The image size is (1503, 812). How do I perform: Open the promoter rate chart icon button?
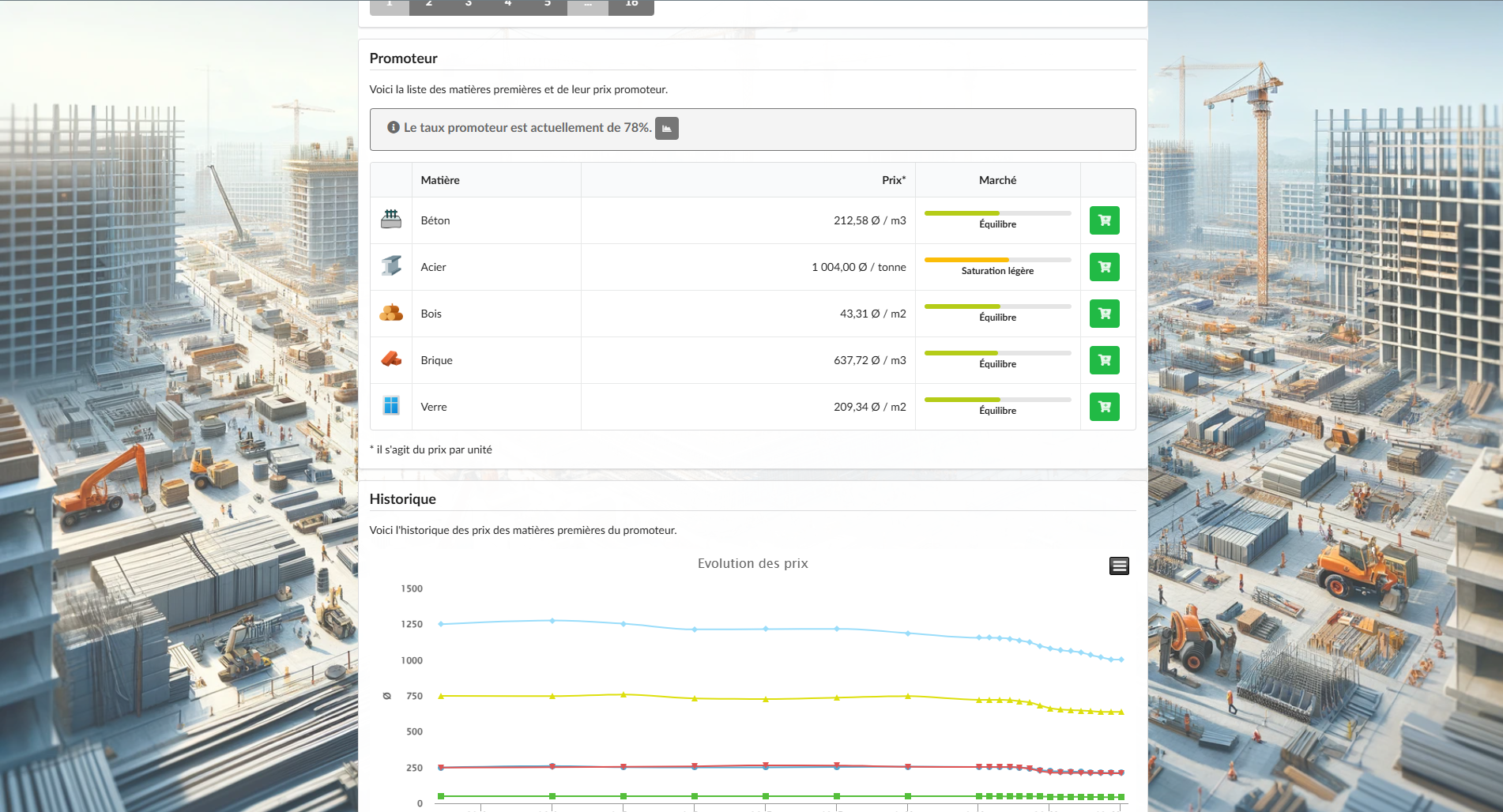click(666, 128)
